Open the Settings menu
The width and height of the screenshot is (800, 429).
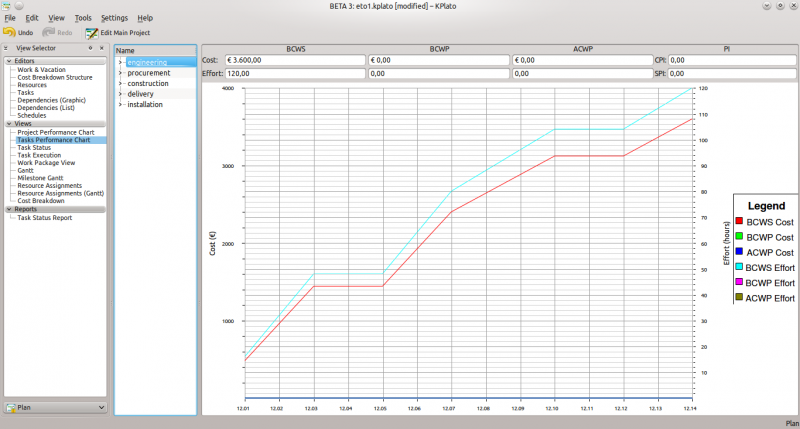[114, 18]
